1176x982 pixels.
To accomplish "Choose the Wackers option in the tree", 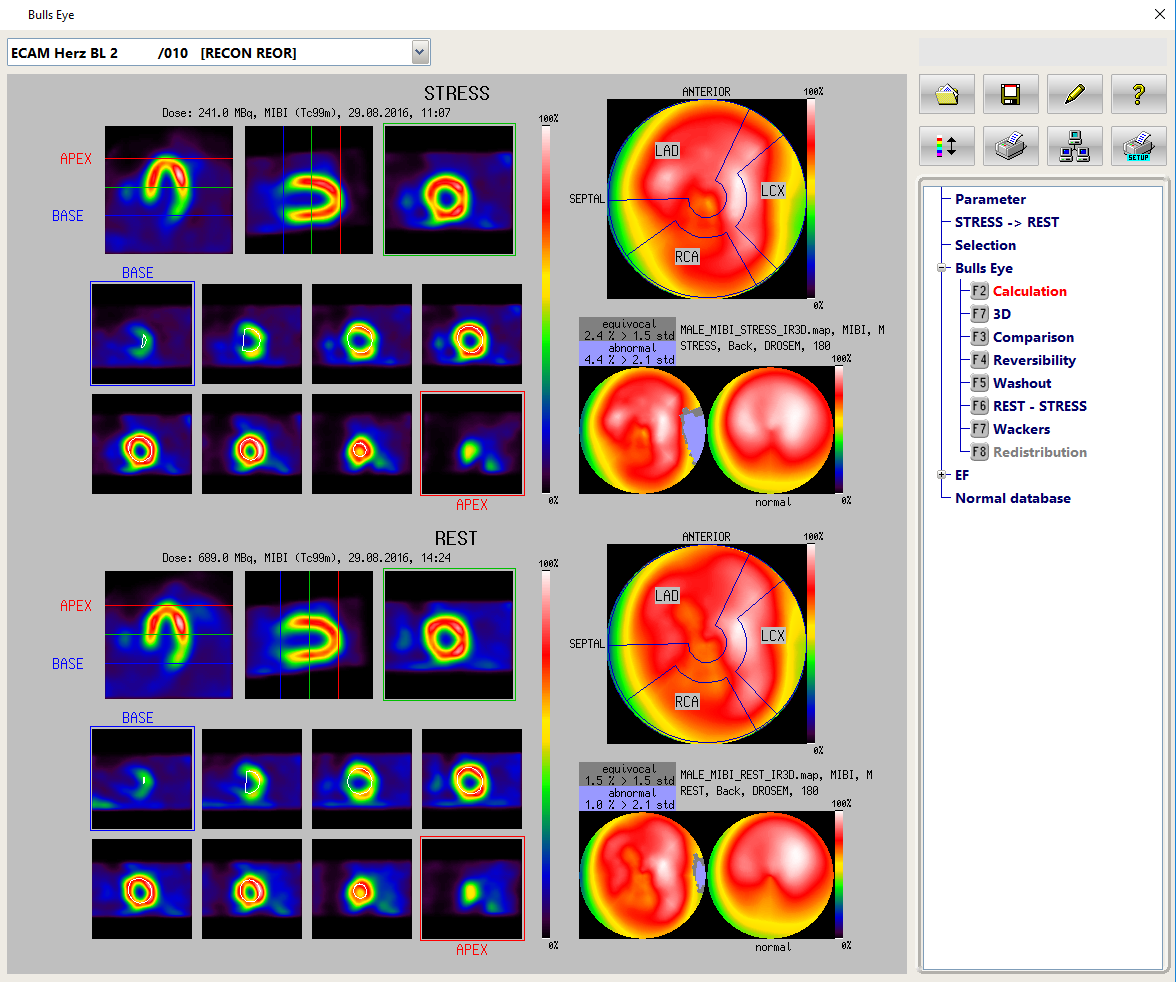I will pyautogui.click(x=1021, y=429).
